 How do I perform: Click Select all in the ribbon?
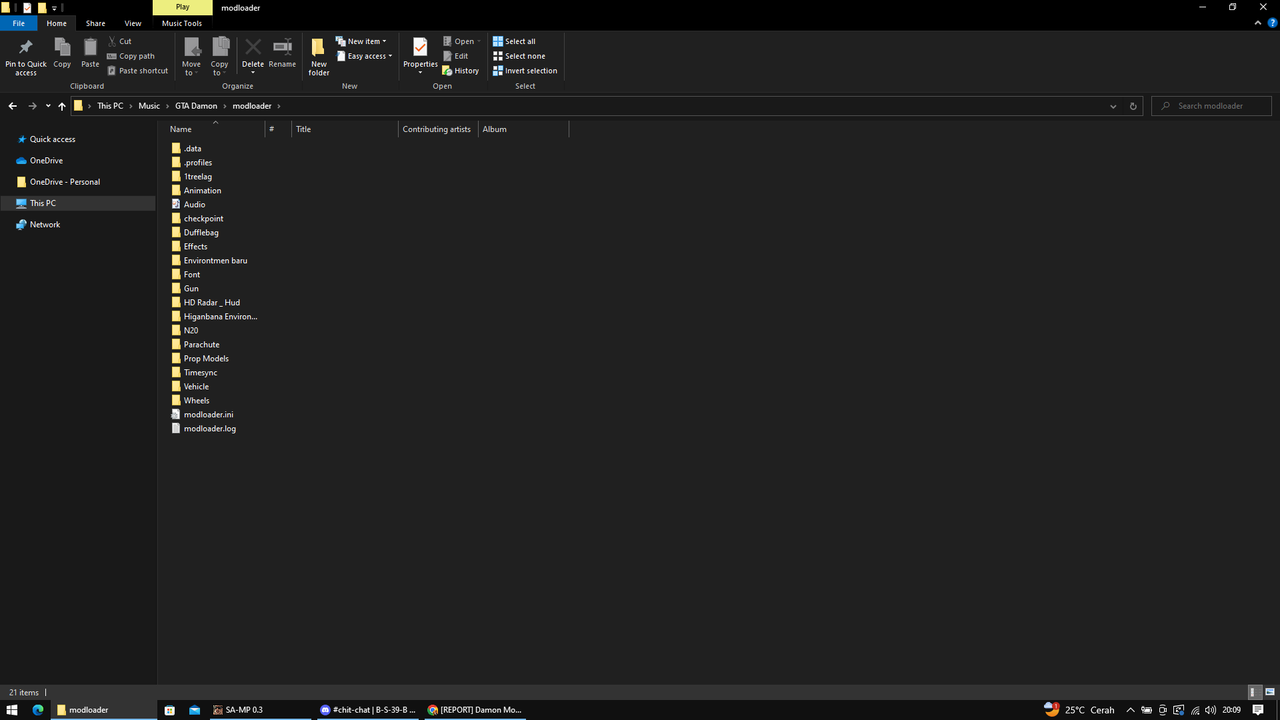point(514,41)
